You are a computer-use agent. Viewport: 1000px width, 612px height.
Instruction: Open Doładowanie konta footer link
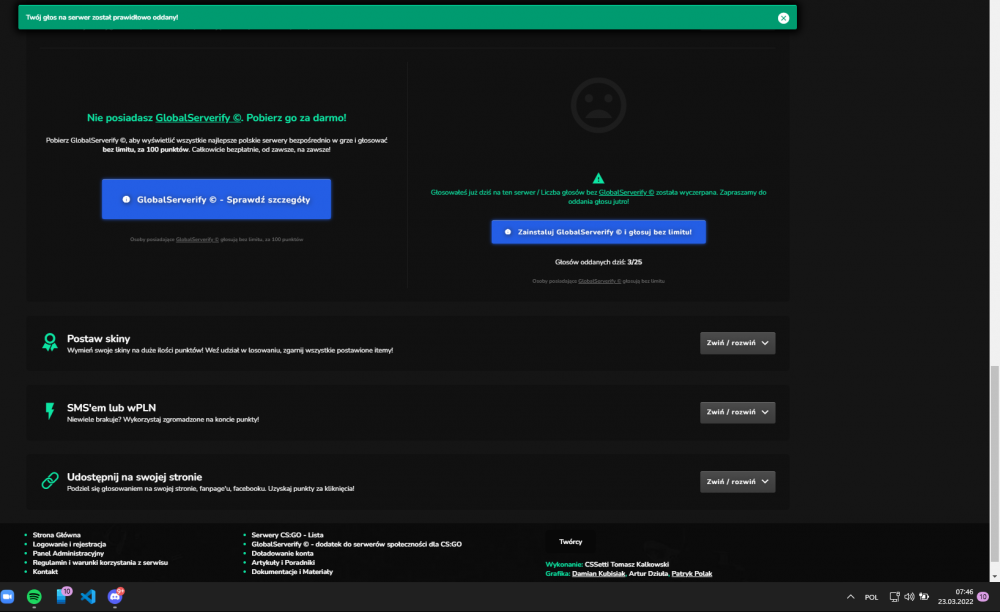tap(283, 553)
